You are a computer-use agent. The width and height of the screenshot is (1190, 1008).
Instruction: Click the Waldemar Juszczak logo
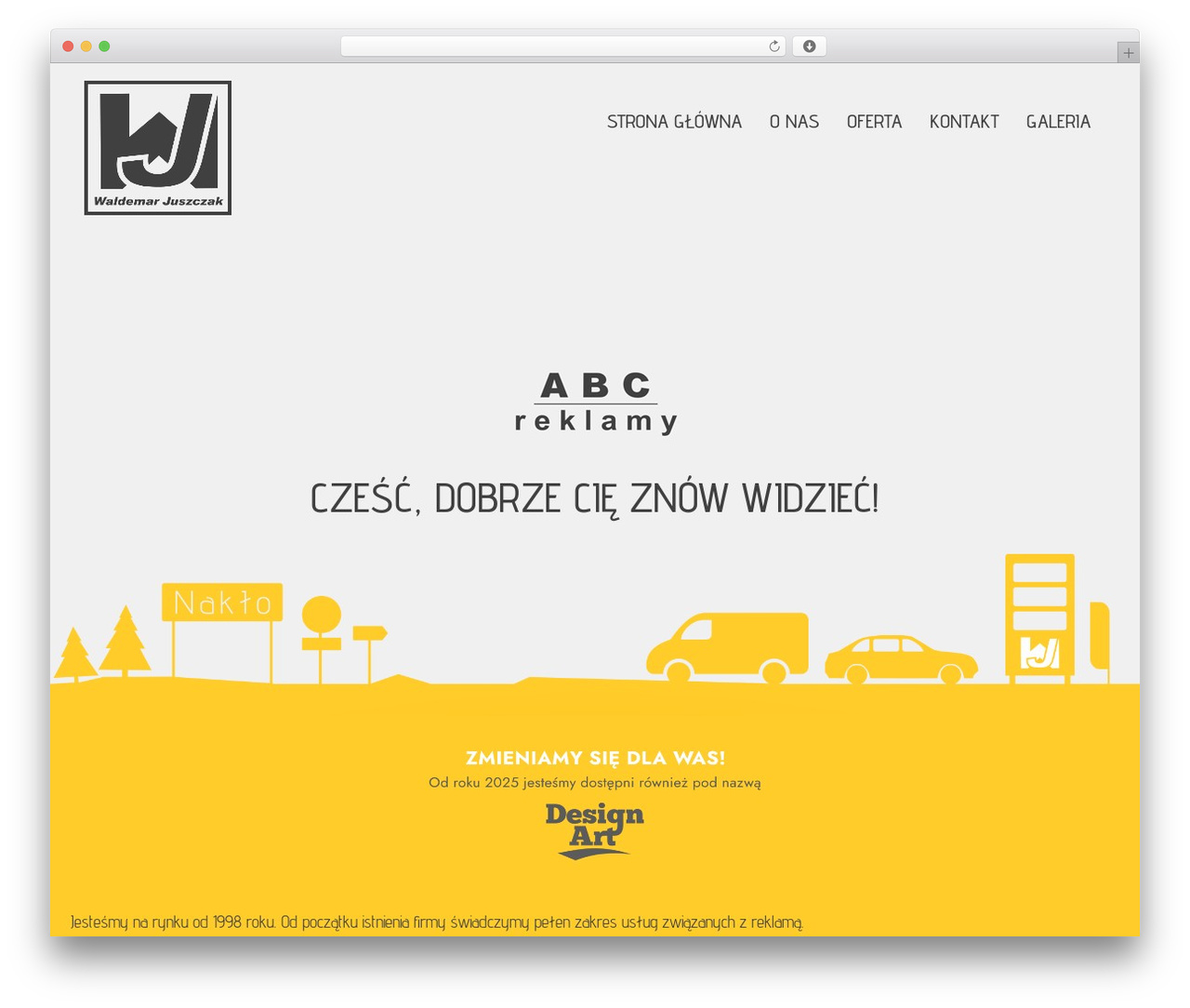pos(158,148)
